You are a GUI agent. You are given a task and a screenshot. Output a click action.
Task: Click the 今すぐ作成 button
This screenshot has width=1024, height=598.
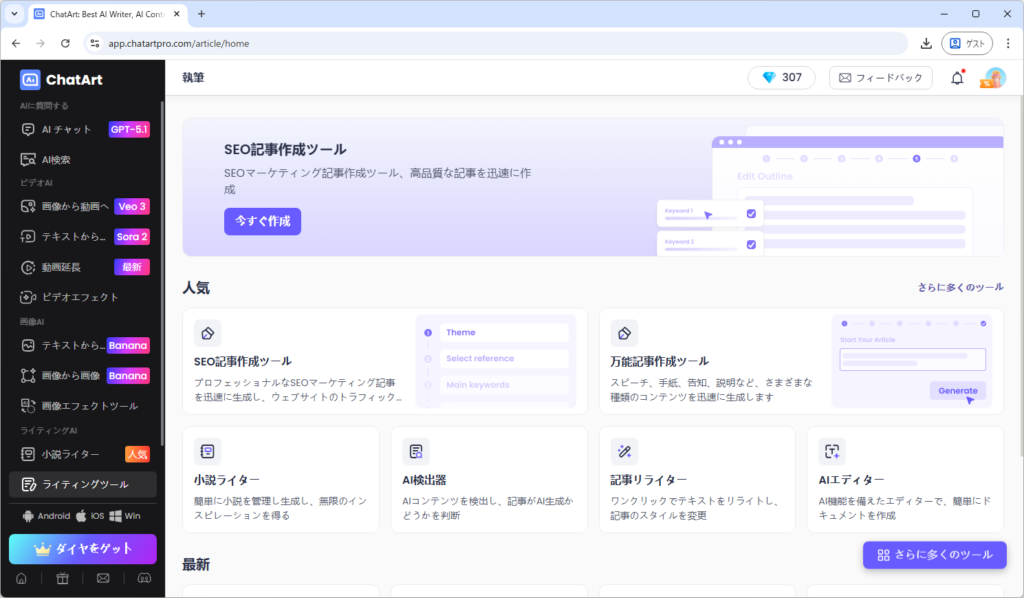pos(262,221)
